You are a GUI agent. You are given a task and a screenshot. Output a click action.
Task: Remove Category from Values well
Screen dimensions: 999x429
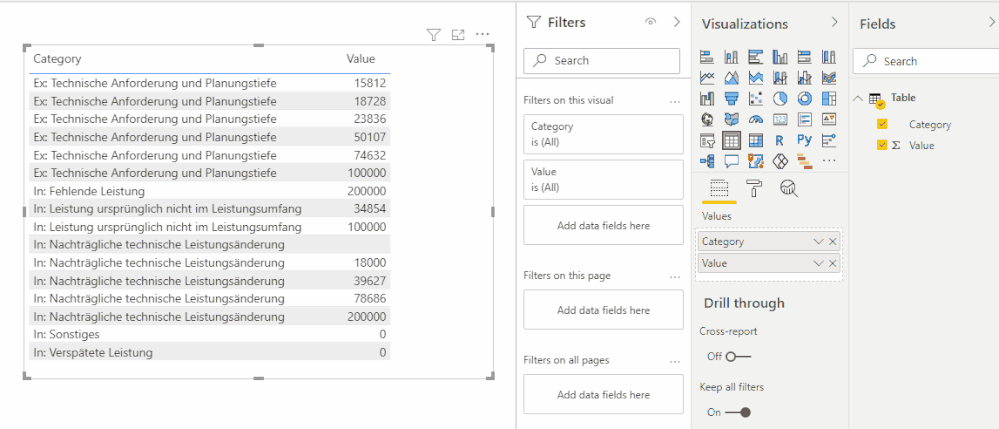(x=832, y=242)
